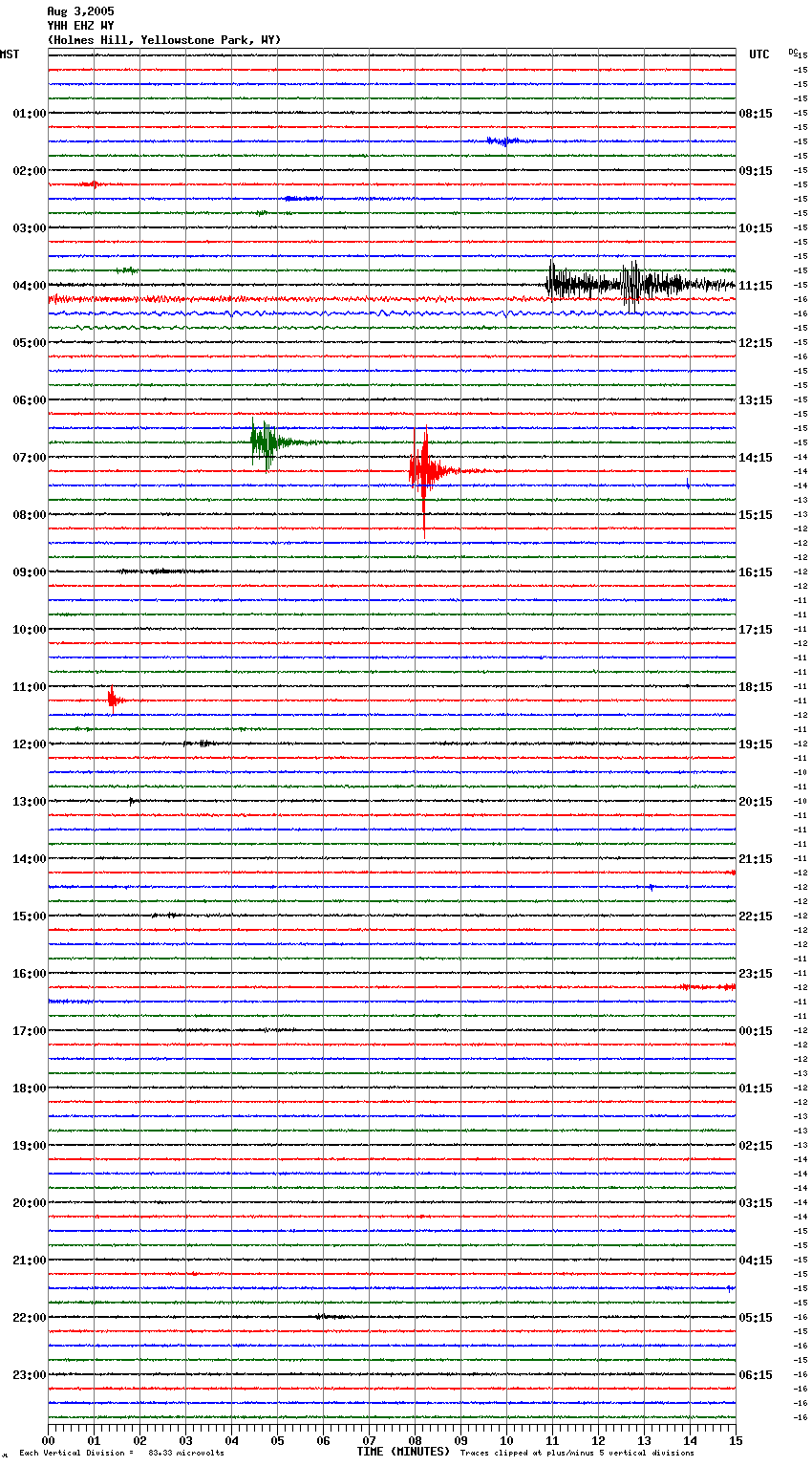812x1466 pixels.
Task: Click the TIME (MINUTES) axis title
Action: [x=403, y=1452]
